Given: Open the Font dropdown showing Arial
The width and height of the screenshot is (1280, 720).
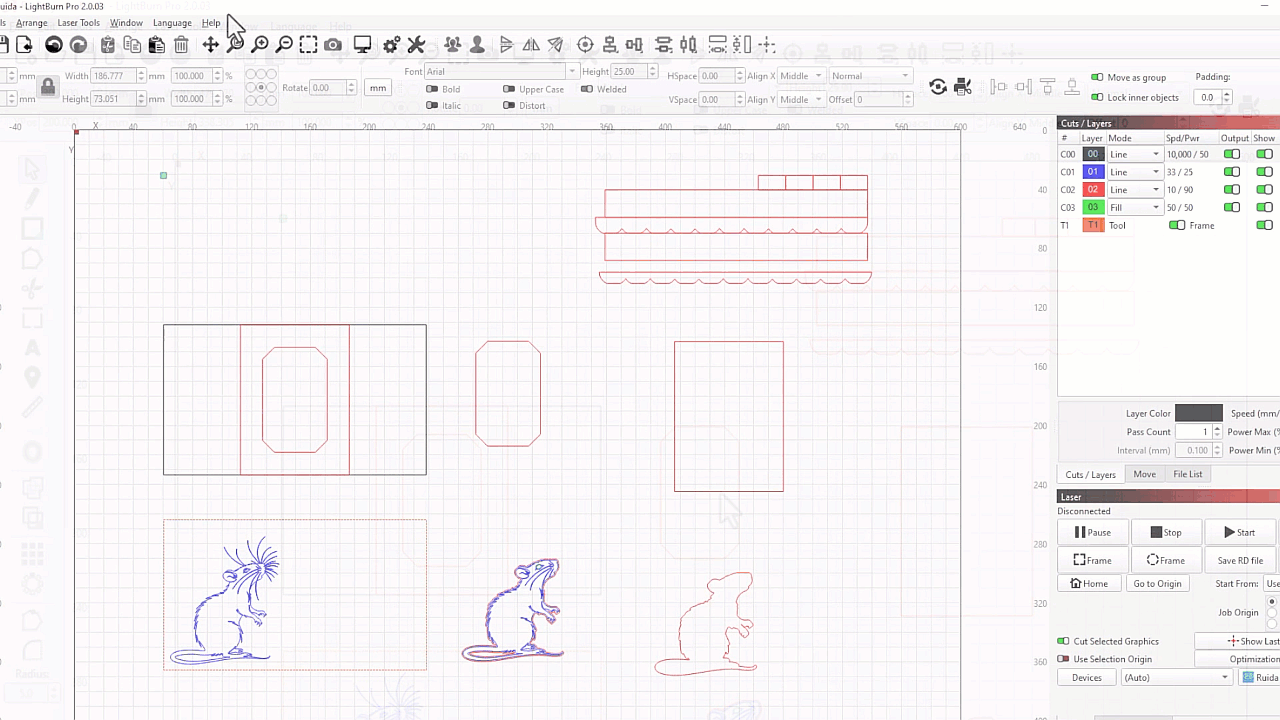Looking at the screenshot, I should (501, 72).
